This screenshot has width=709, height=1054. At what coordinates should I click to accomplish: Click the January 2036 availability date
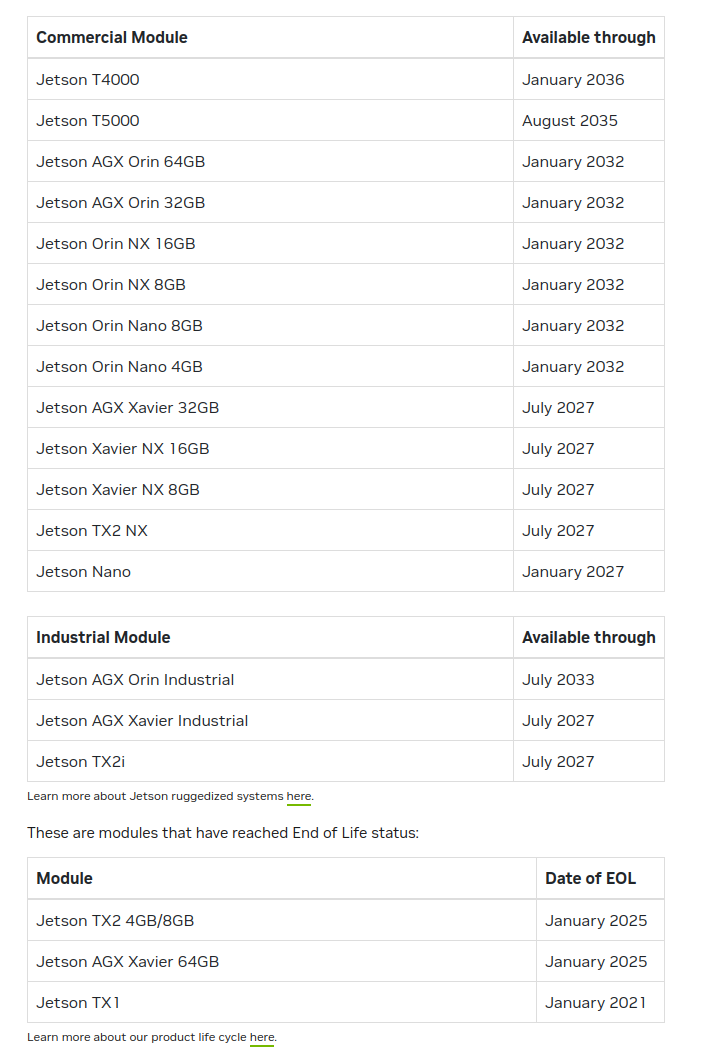click(x=573, y=79)
